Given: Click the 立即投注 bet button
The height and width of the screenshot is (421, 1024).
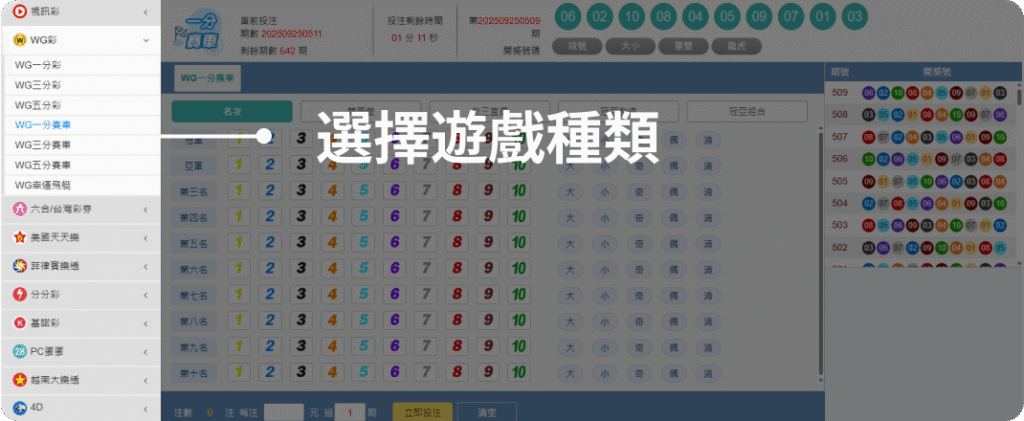Looking at the screenshot, I should point(422,413).
